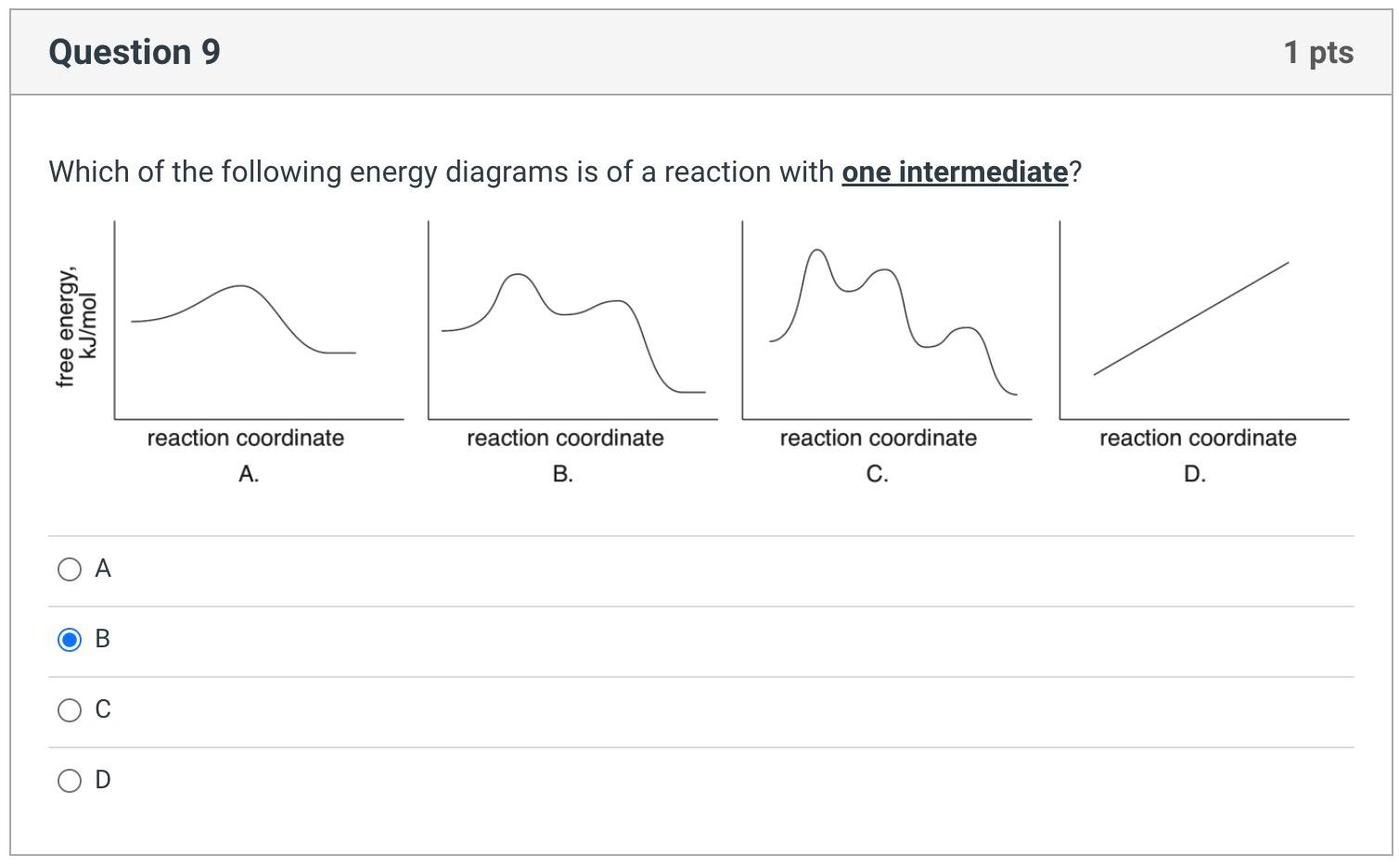The height and width of the screenshot is (868, 1399).
Task: Choose option D as your answer
Action: (x=70, y=780)
